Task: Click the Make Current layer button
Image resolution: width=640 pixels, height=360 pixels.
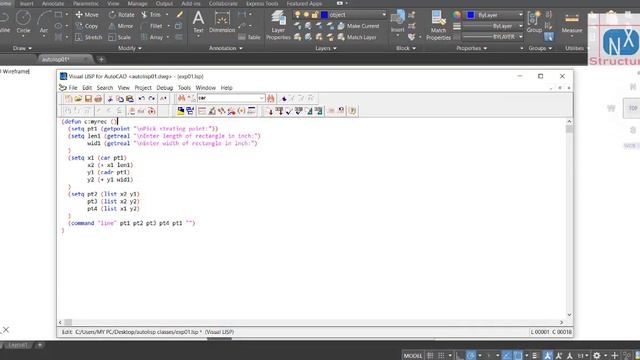Action: tap(359, 26)
